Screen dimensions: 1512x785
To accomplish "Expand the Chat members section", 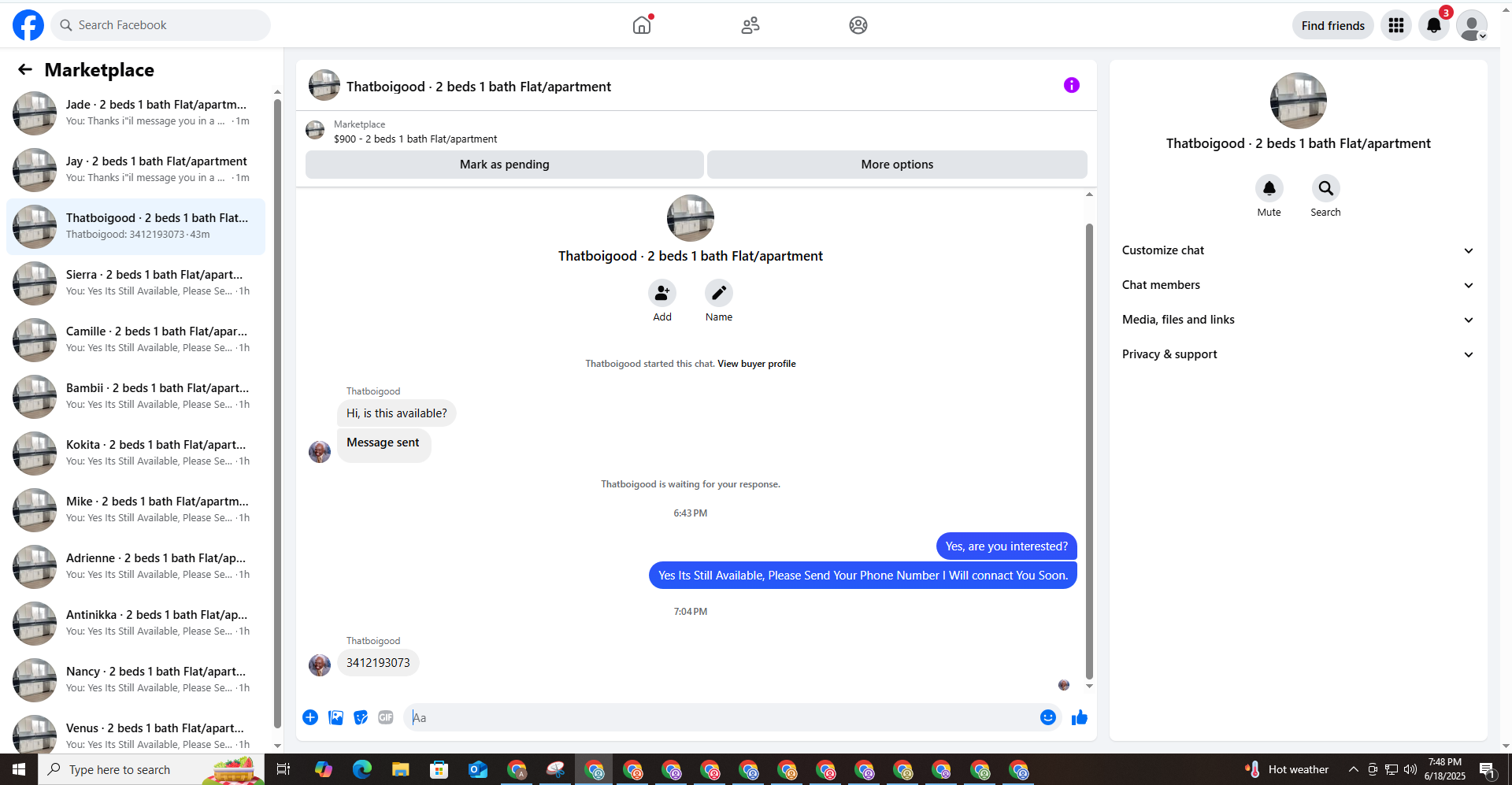I will pos(1298,285).
